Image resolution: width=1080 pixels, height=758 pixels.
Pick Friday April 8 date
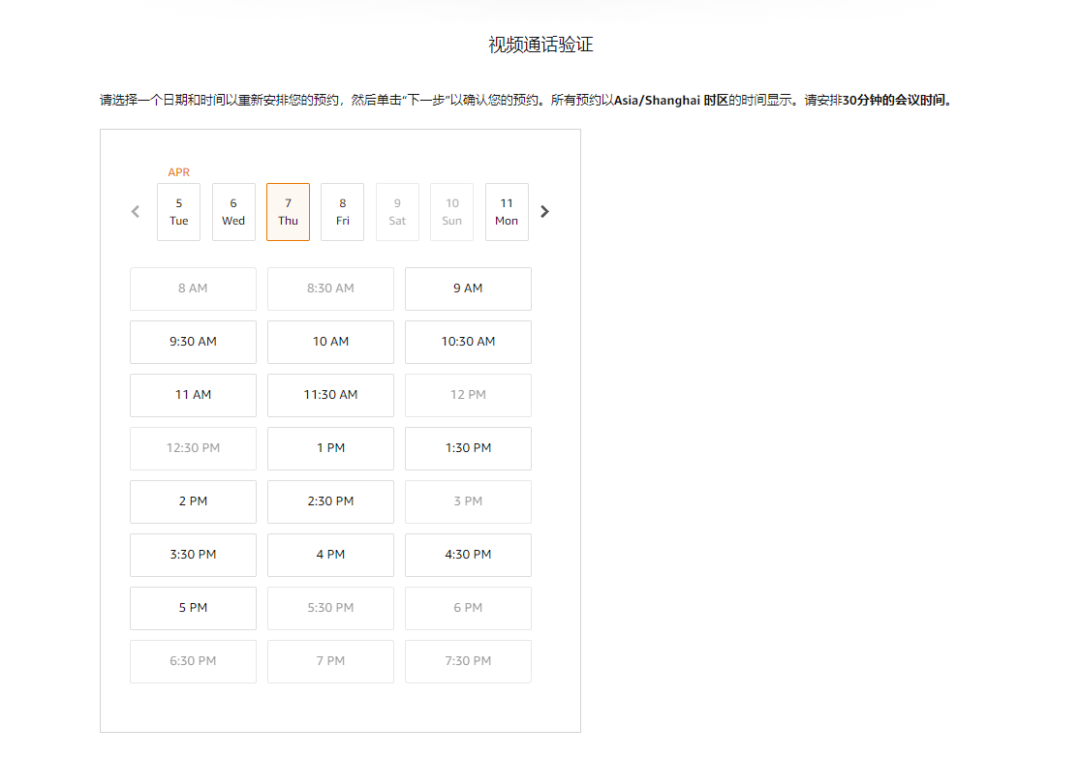click(342, 212)
